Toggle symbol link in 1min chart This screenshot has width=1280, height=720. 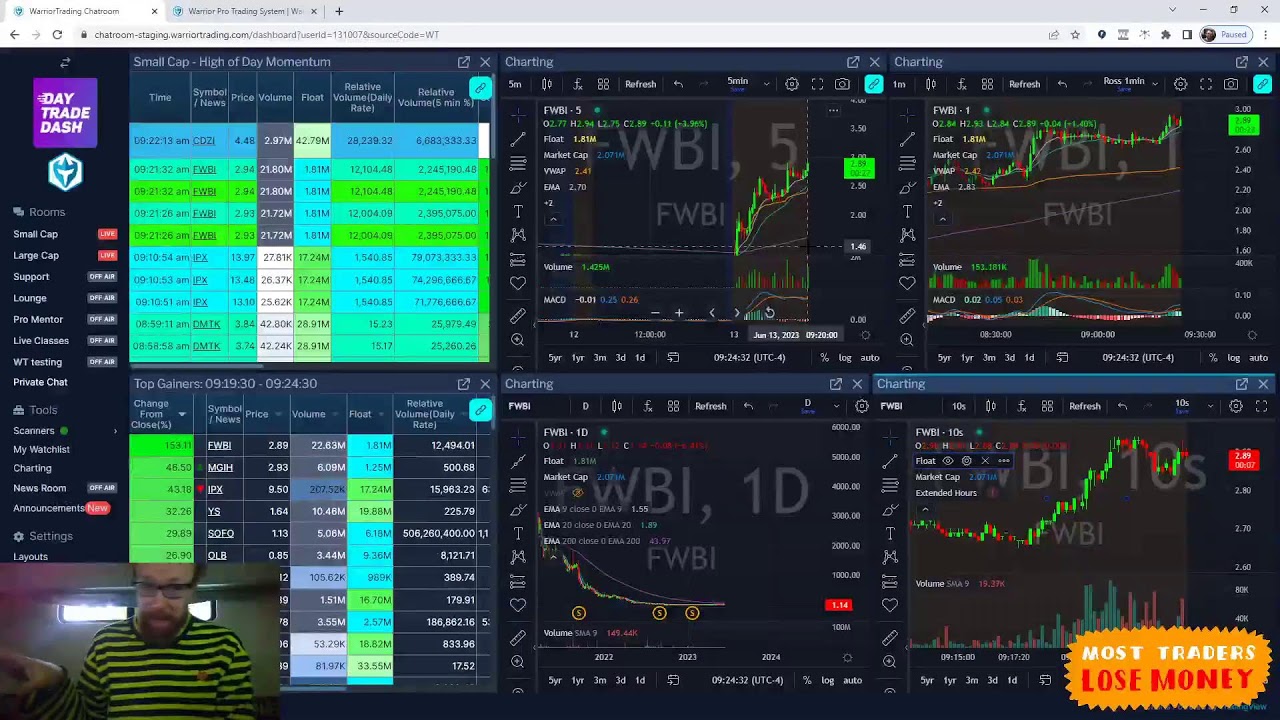click(1262, 84)
